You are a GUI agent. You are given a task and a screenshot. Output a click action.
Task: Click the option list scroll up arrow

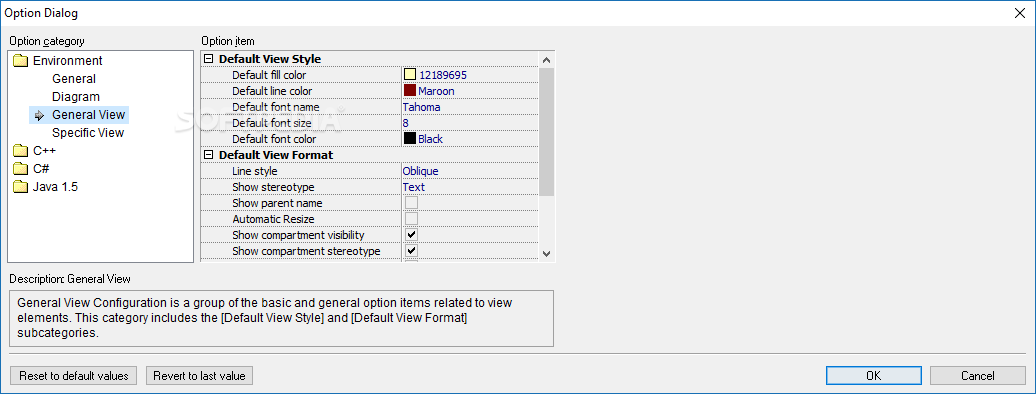click(546, 59)
